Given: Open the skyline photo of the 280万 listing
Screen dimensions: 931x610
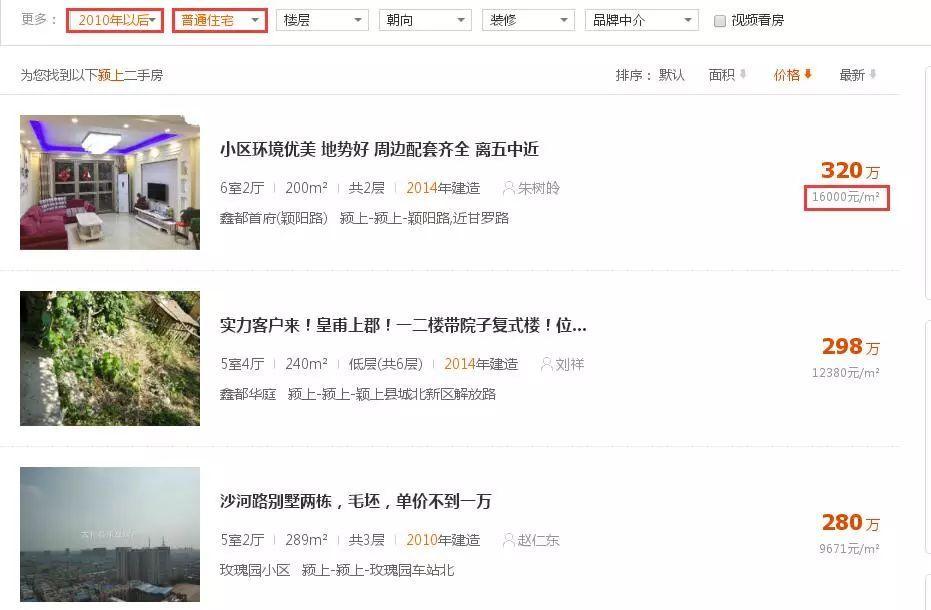Looking at the screenshot, I should [x=110, y=535].
